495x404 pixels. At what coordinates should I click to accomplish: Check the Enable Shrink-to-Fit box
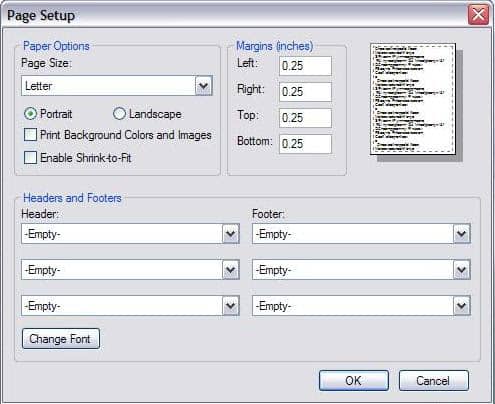(30, 158)
